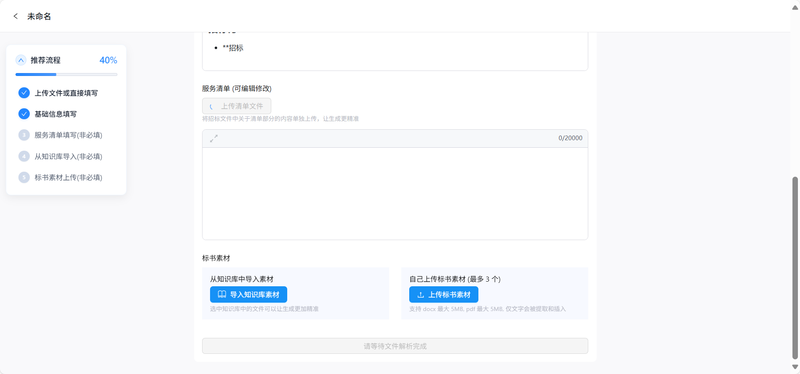Screen dimensions: 800x374
Task: Open step 基础信息填写
Action: [x=56, y=114]
